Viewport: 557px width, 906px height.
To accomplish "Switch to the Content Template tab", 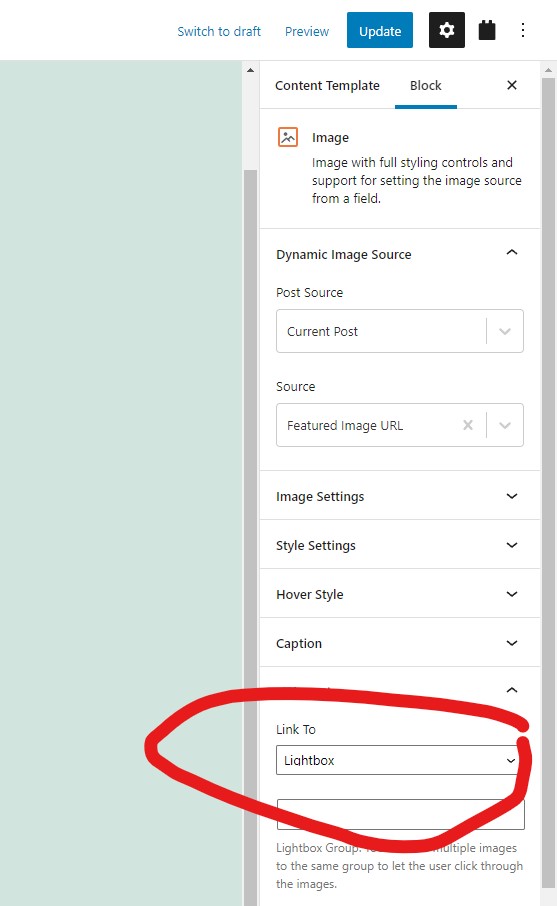I will coord(327,86).
